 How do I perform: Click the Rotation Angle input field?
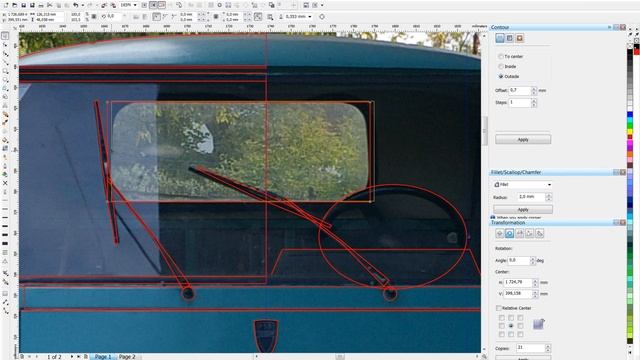point(518,260)
